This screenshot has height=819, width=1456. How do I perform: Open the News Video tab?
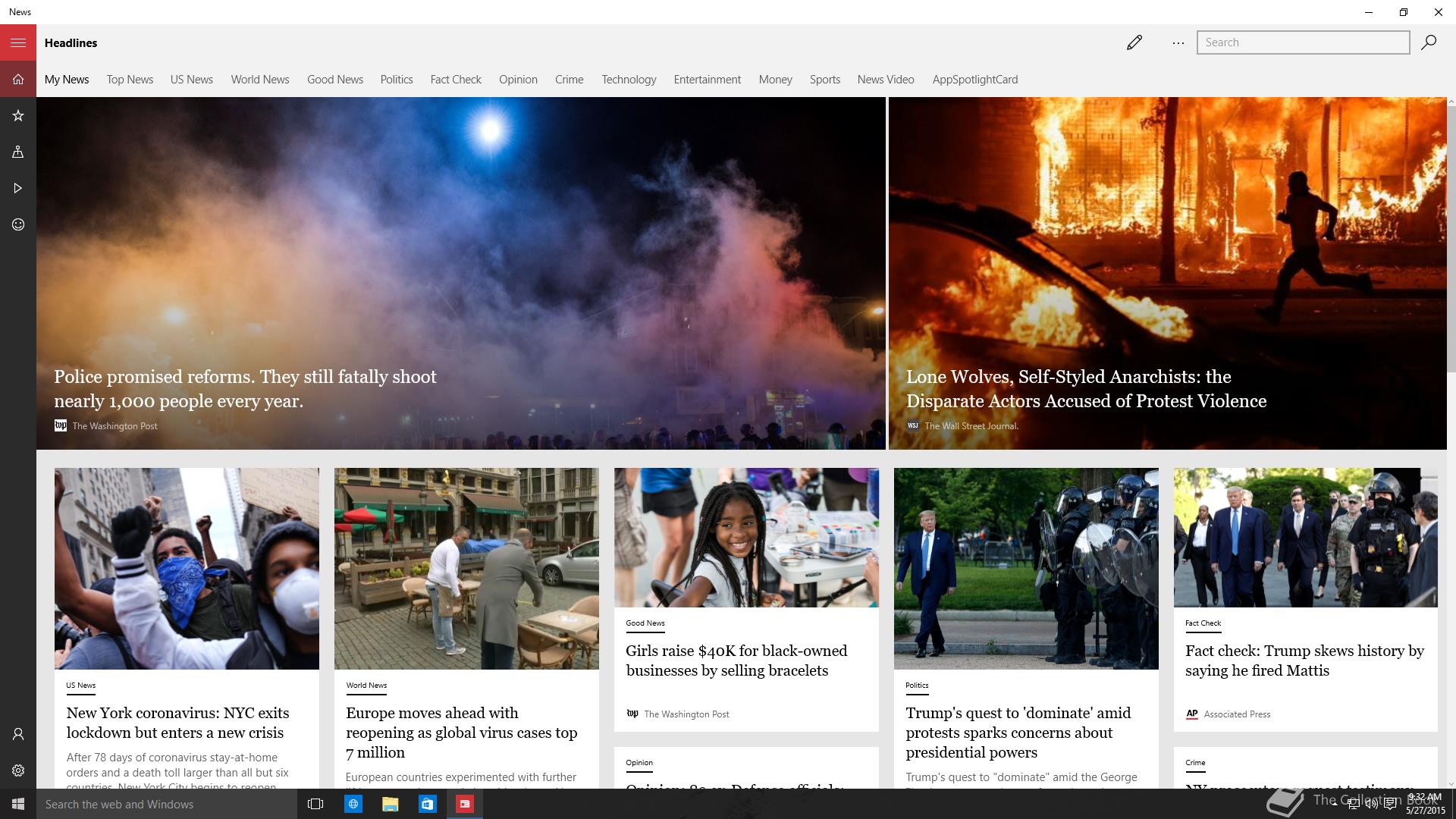(886, 79)
